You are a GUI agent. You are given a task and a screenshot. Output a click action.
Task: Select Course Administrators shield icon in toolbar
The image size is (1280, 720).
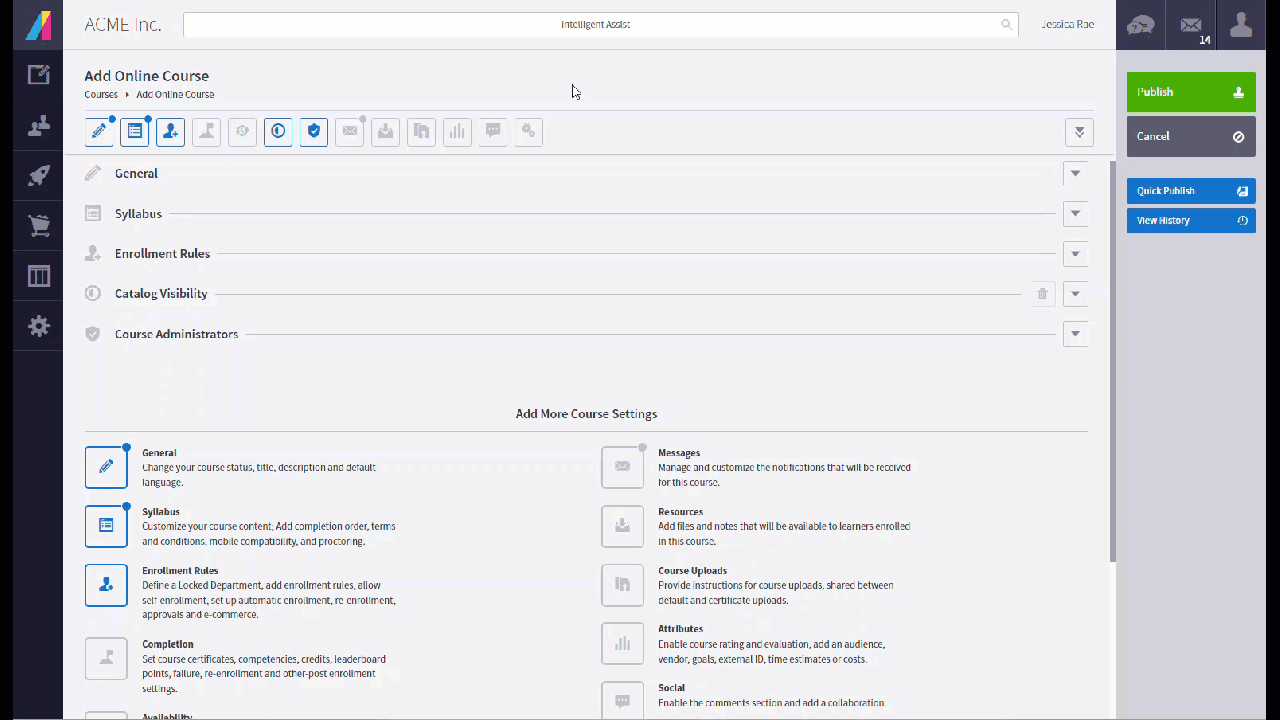coord(314,132)
